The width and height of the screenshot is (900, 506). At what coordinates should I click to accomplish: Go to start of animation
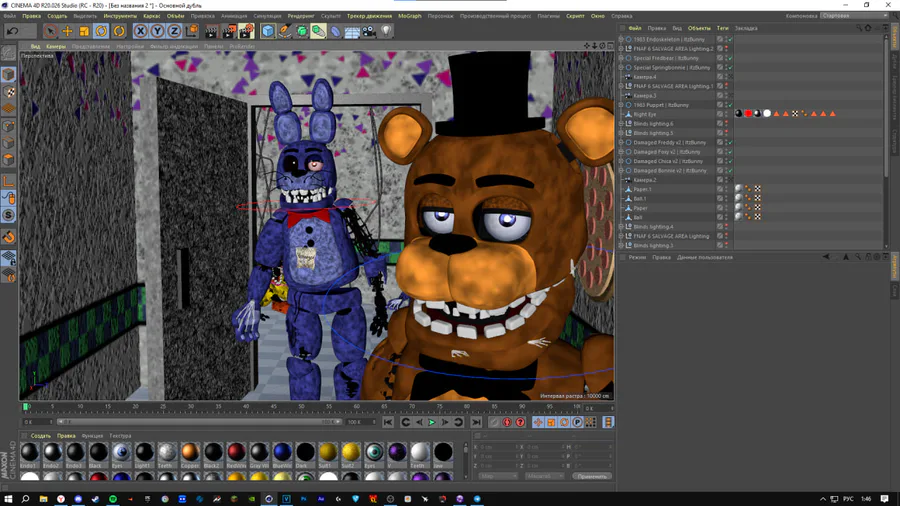(x=388, y=422)
